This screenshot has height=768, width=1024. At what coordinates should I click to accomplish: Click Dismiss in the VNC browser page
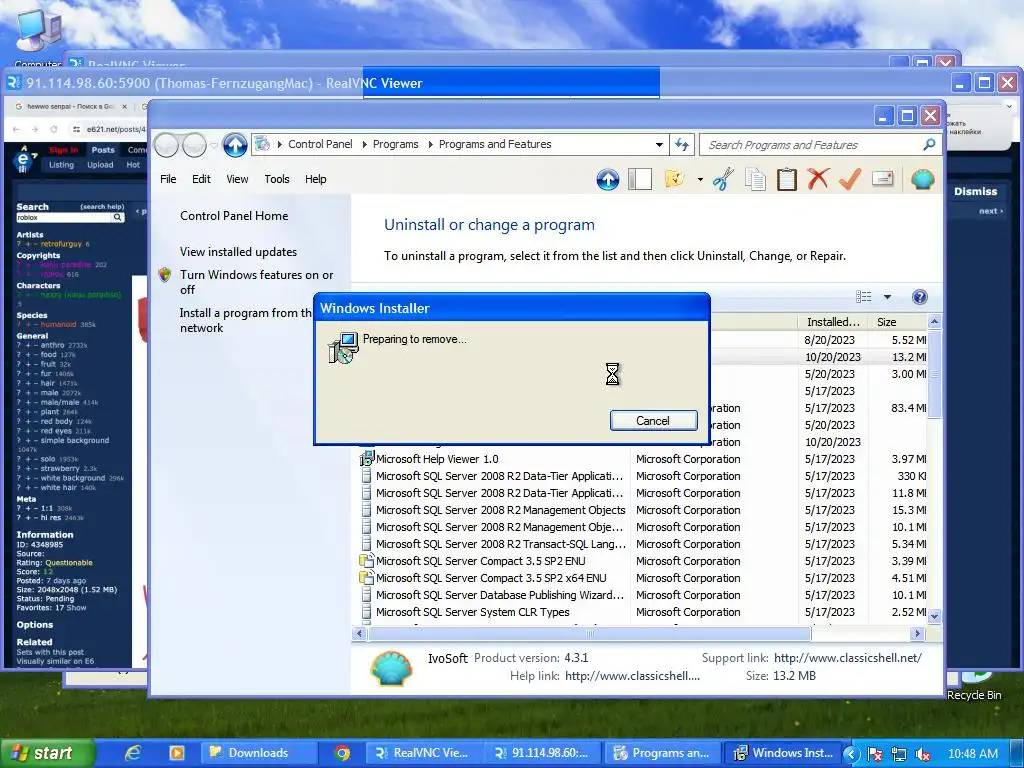click(975, 191)
